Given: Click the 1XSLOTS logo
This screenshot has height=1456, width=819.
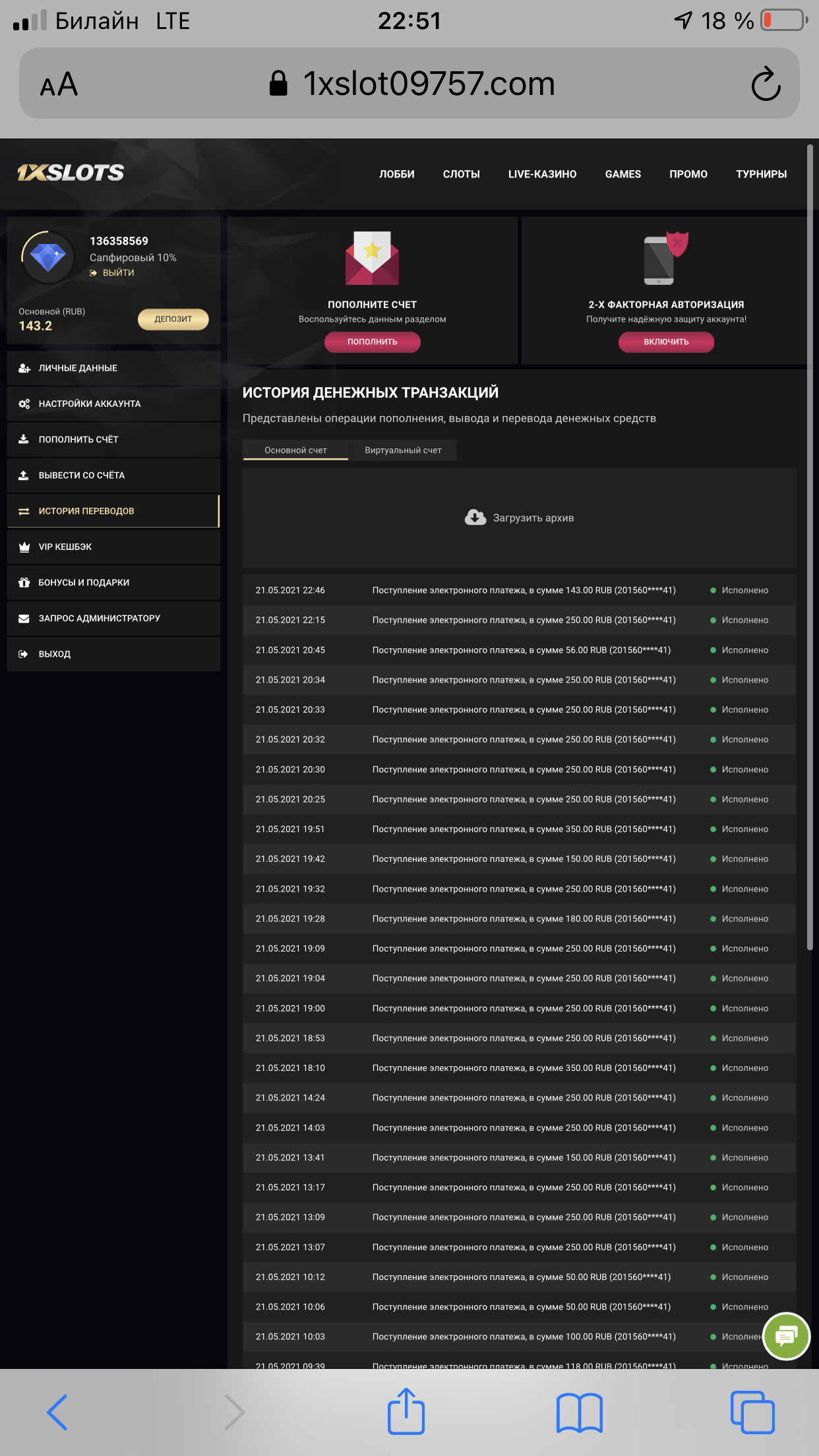Looking at the screenshot, I should pos(71,173).
